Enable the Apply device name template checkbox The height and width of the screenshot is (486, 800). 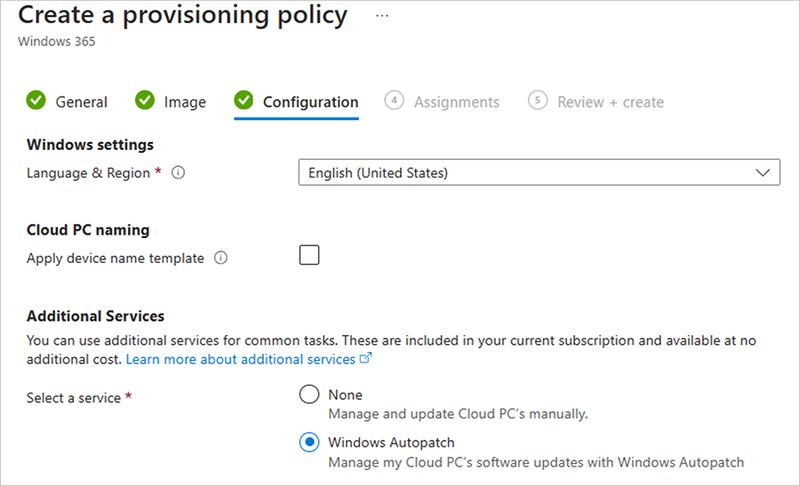tap(309, 255)
